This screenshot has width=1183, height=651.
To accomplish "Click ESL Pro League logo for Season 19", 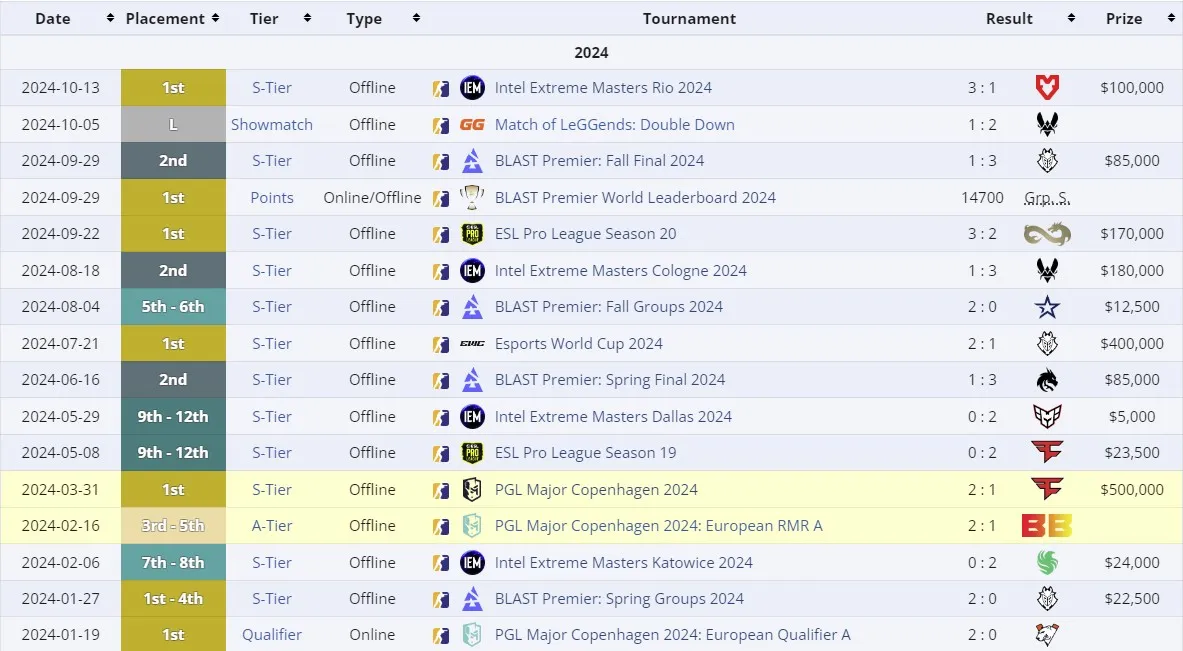I will click(472, 453).
